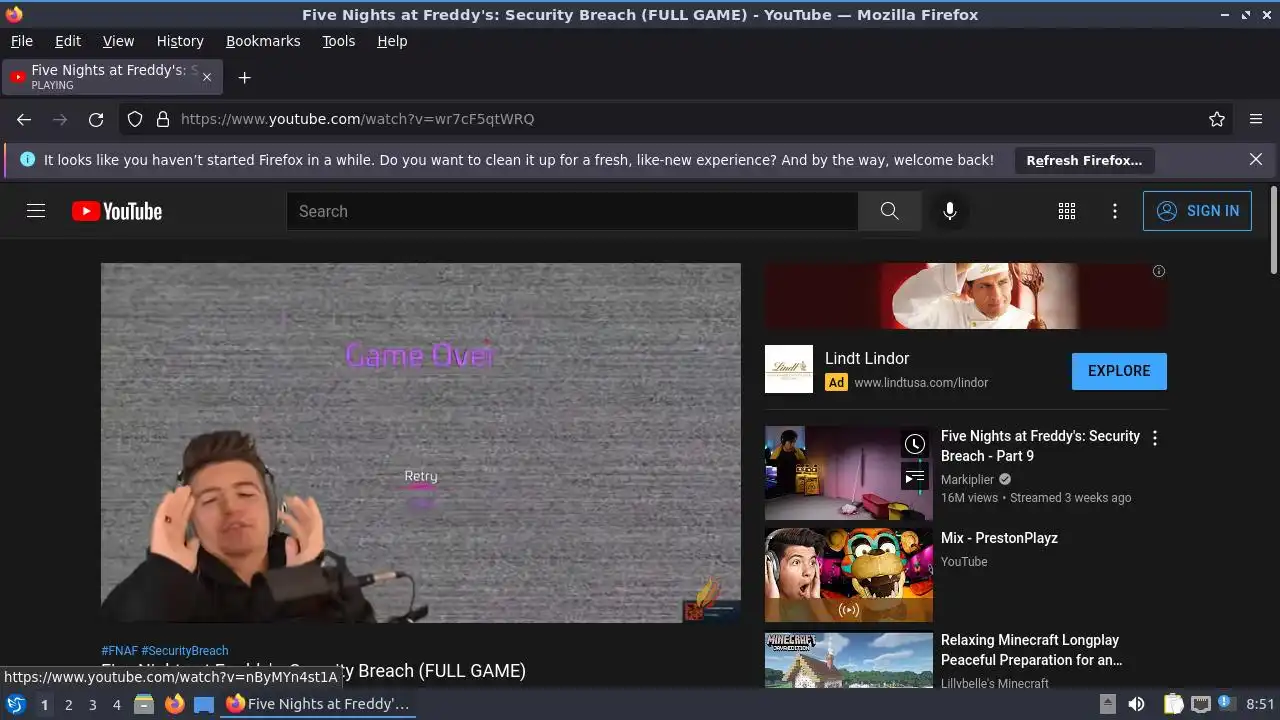This screenshot has width=1280, height=720.
Task: Open the File menu
Action: point(22,41)
